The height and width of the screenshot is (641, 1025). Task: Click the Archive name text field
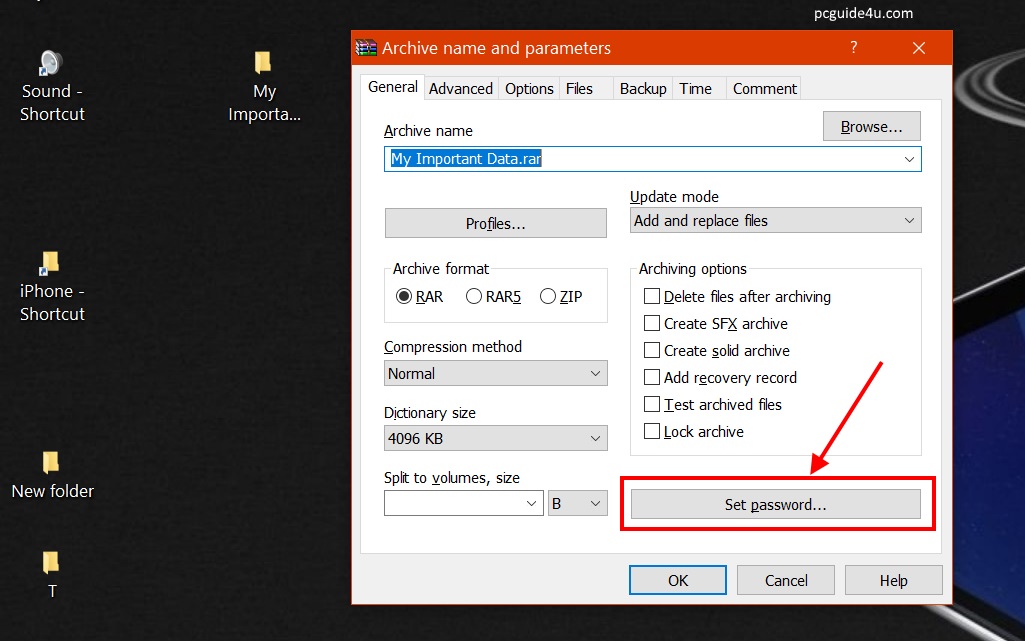coord(640,159)
